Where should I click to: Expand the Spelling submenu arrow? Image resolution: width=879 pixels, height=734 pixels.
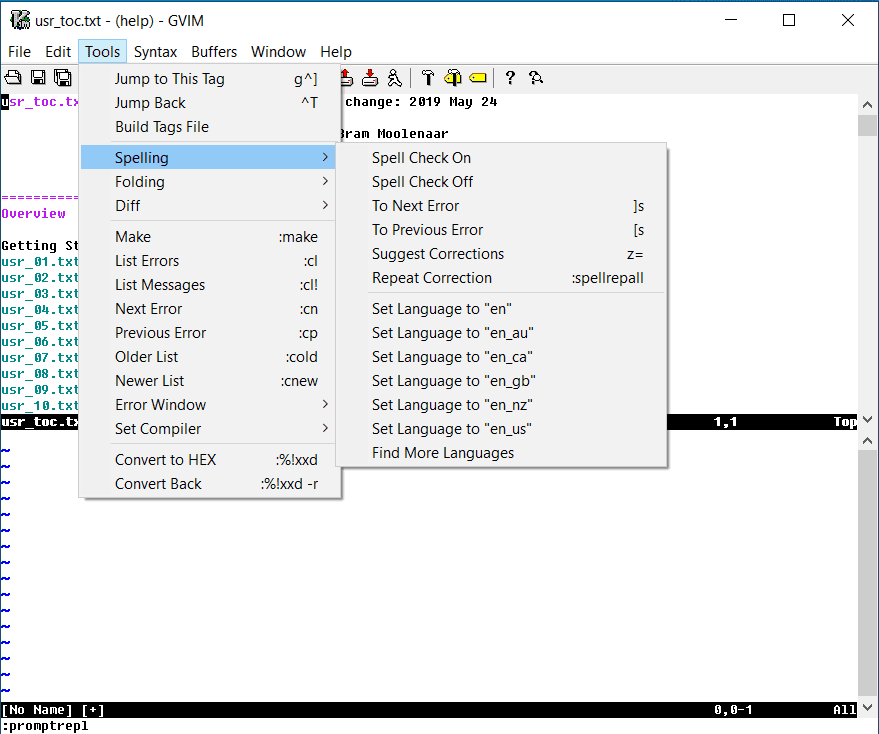[x=325, y=158]
